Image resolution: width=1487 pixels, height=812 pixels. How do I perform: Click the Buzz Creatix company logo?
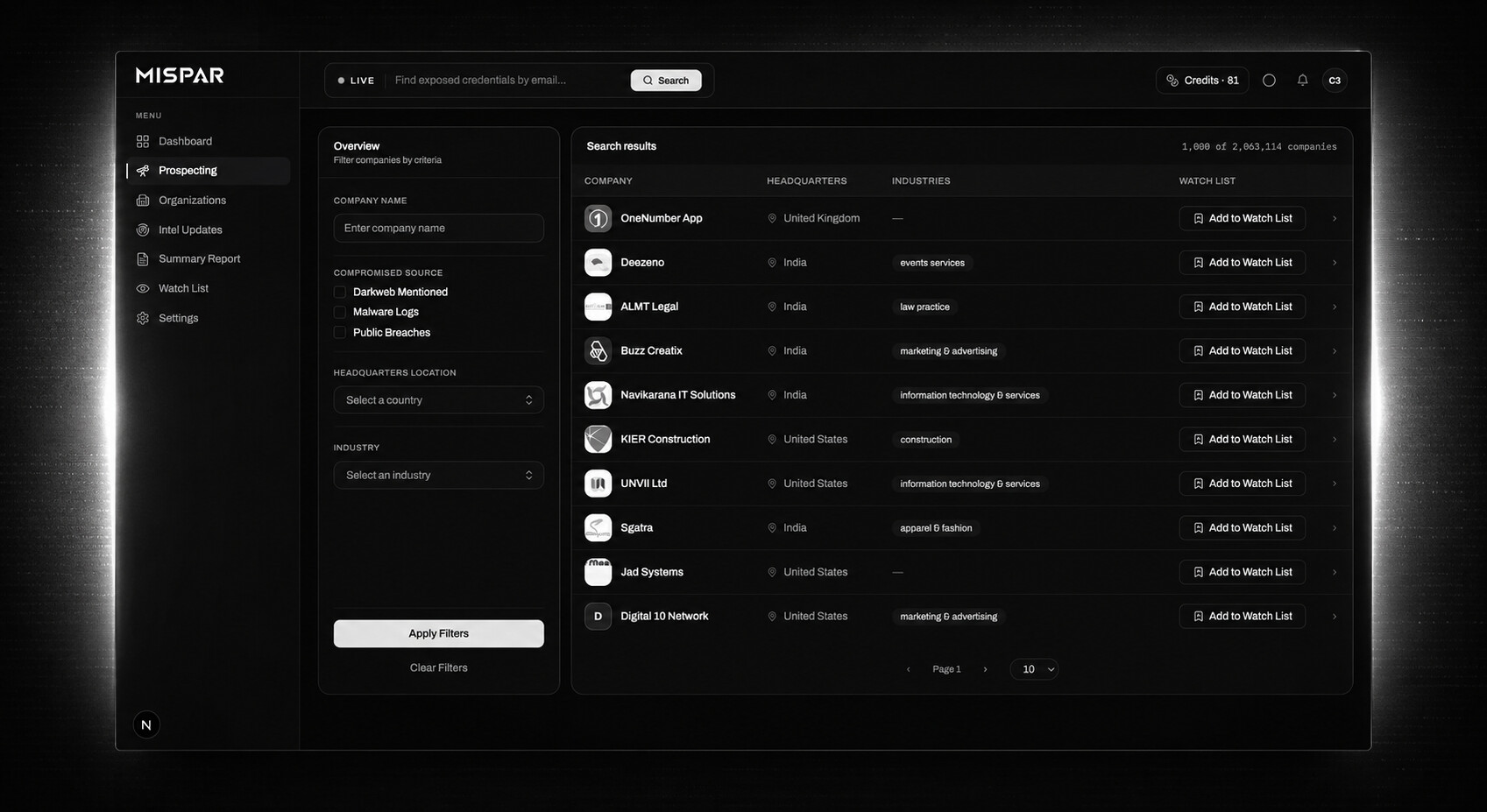(x=598, y=350)
